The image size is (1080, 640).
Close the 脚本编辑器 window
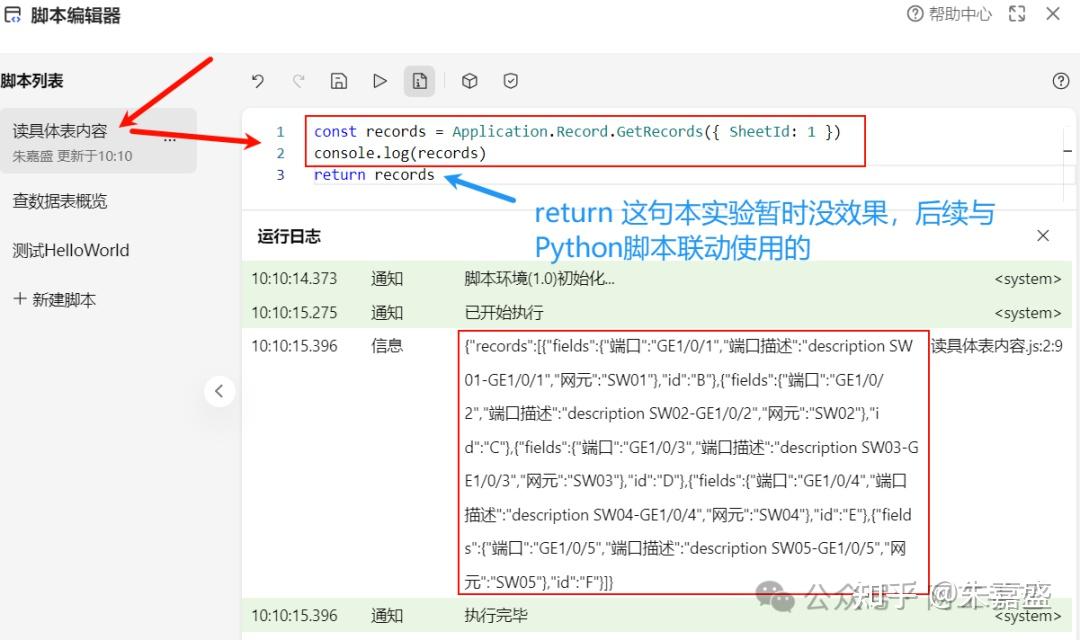click(x=1053, y=14)
